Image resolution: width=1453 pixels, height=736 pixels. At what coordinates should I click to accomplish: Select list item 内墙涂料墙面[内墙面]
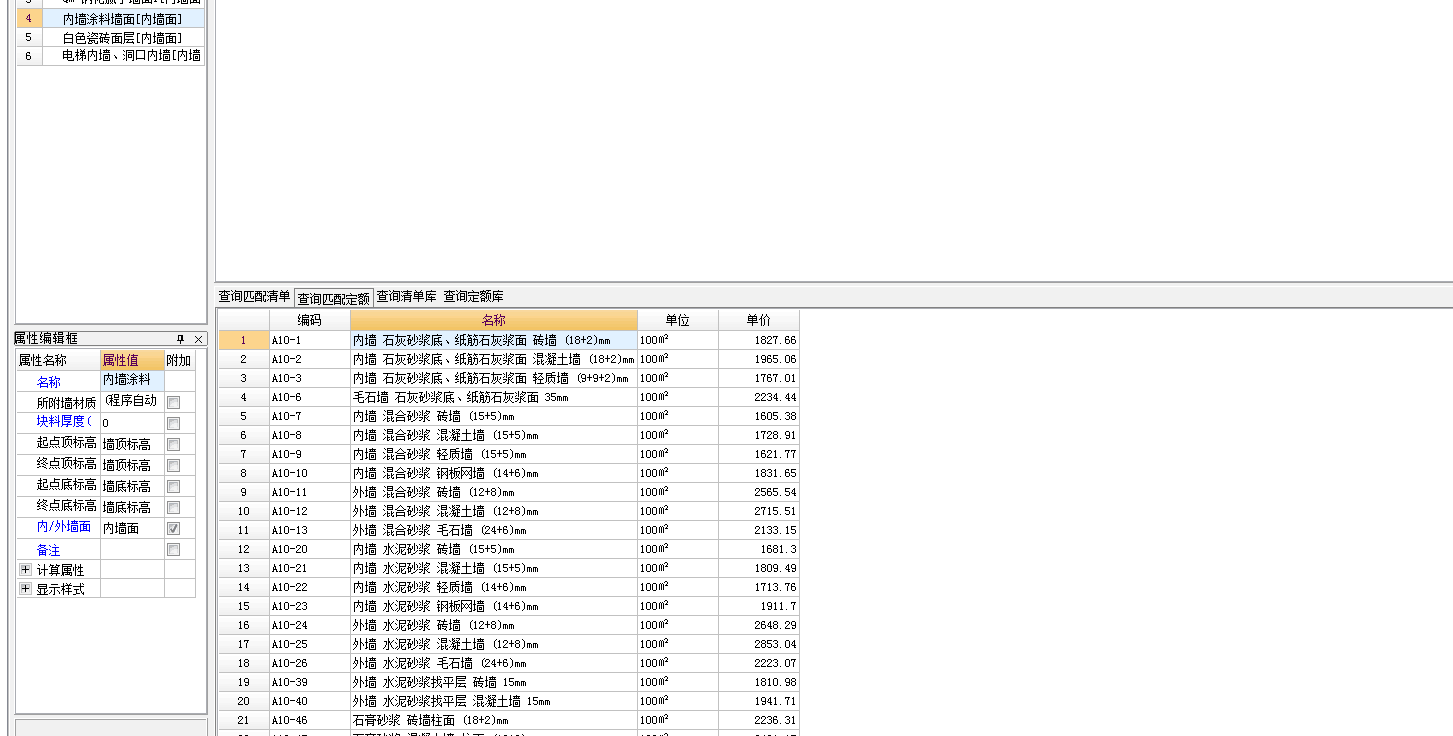(x=123, y=19)
